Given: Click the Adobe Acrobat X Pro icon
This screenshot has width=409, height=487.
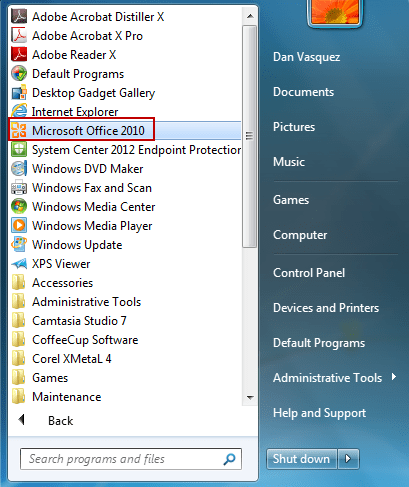Looking at the screenshot, I should pyautogui.click(x=19, y=35).
